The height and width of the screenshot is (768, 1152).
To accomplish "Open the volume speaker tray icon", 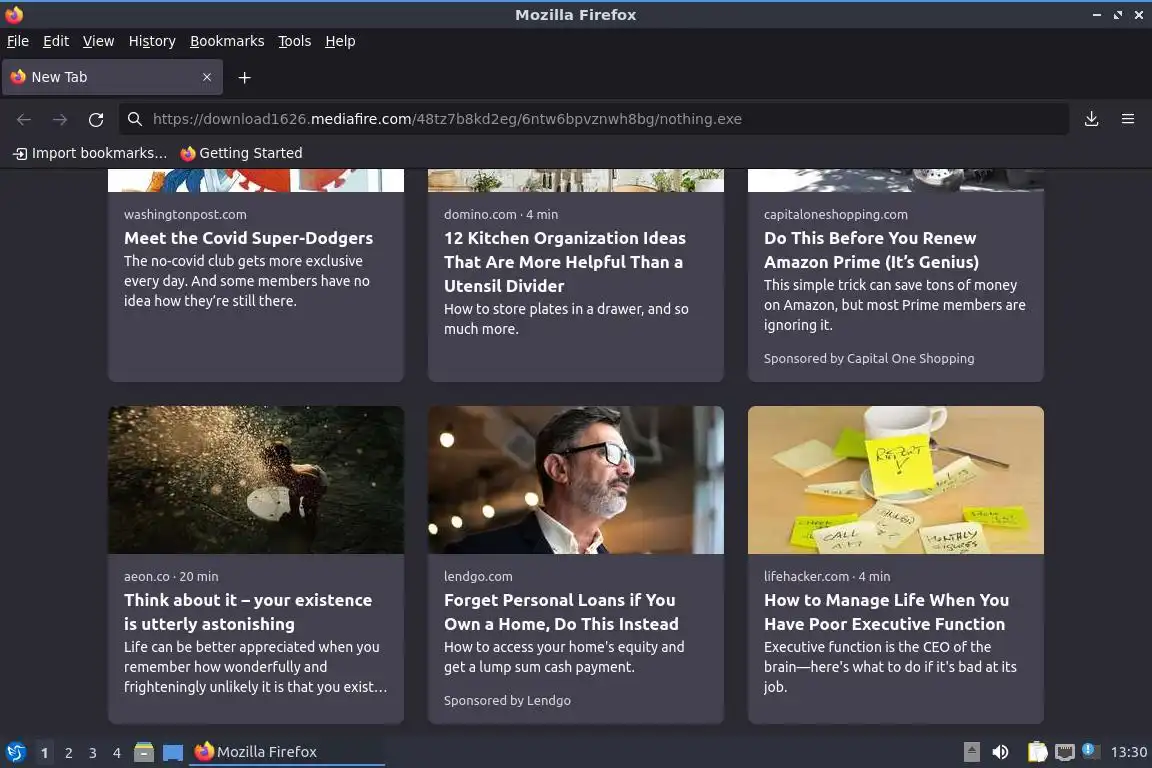I will click(x=1000, y=752).
